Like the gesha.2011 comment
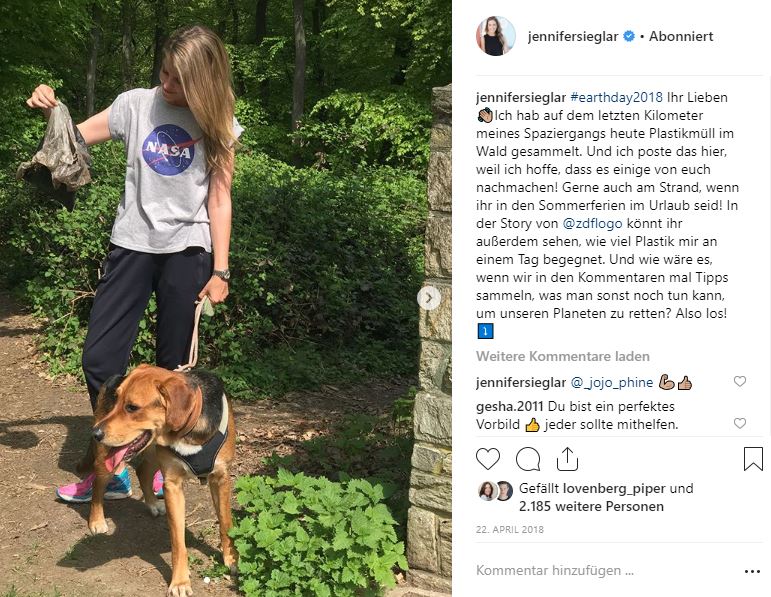771x597 pixels. [x=740, y=423]
